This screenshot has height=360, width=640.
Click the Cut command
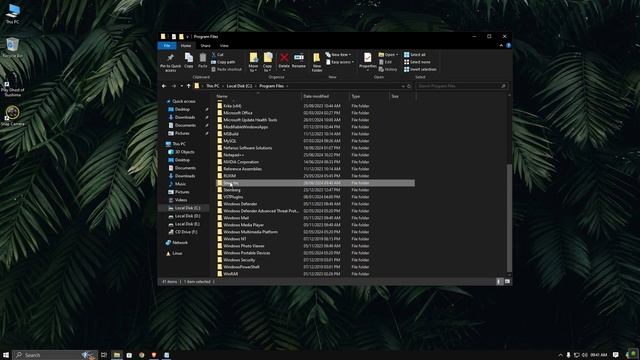(x=218, y=55)
